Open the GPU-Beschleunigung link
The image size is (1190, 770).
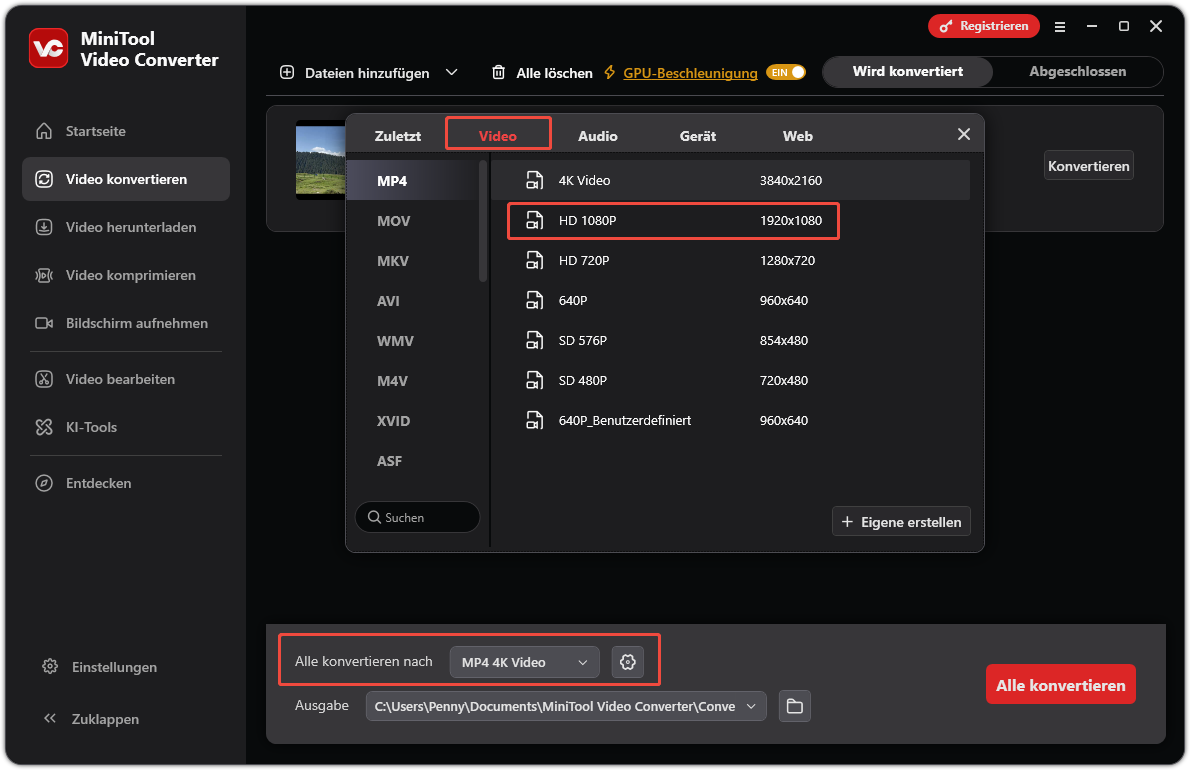point(691,73)
